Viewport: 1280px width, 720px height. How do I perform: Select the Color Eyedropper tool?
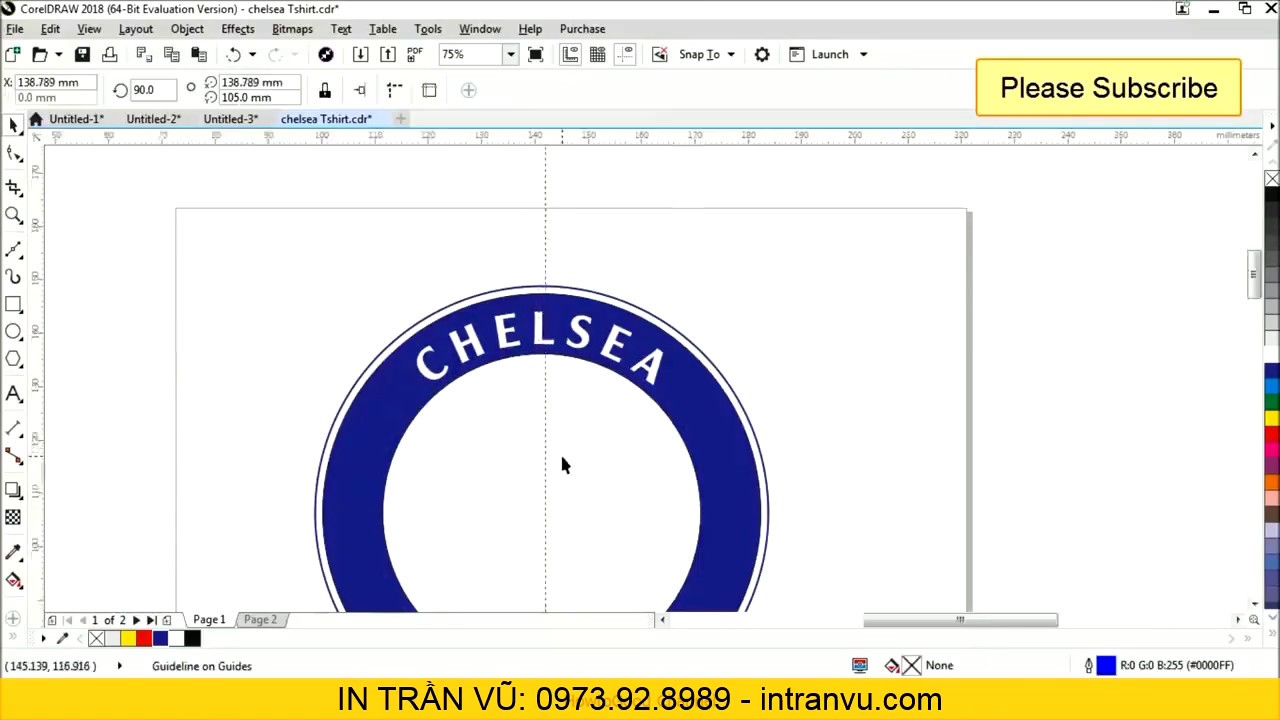point(13,552)
